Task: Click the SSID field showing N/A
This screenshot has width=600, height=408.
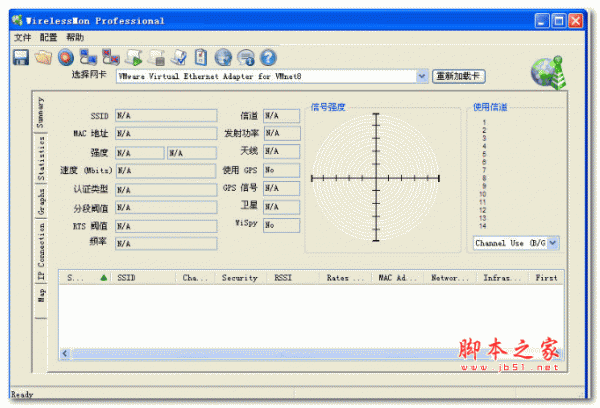Action: click(166, 116)
